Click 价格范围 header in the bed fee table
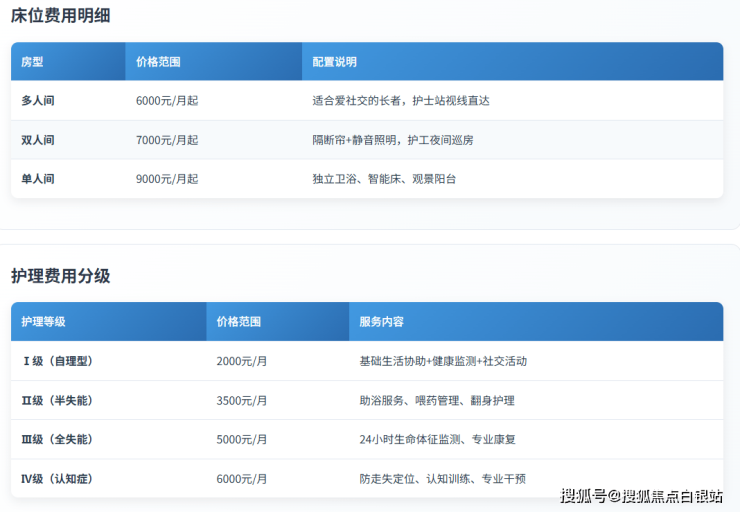The height and width of the screenshot is (512, 740). [158, 62]
